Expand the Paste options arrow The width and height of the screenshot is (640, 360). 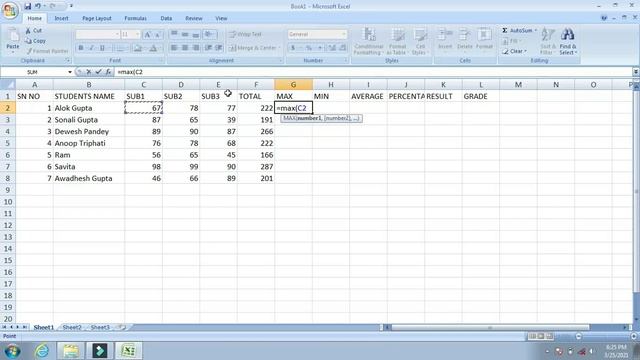point(13,52)
